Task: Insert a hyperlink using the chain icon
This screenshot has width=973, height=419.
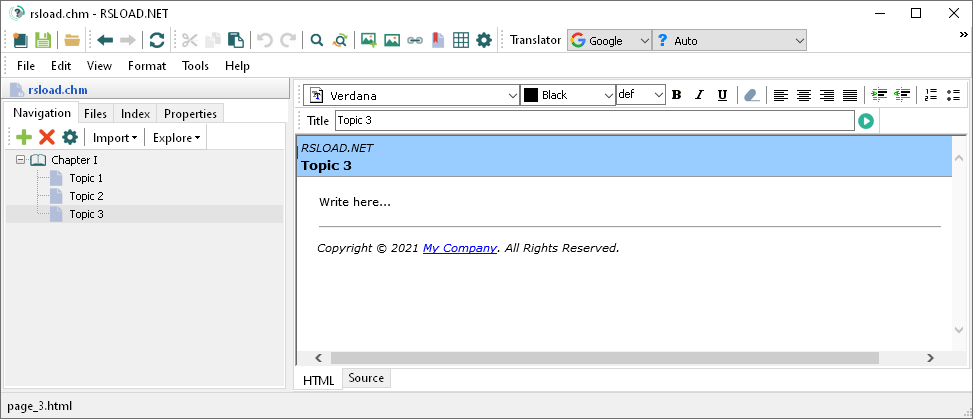Action: (415, 40)
